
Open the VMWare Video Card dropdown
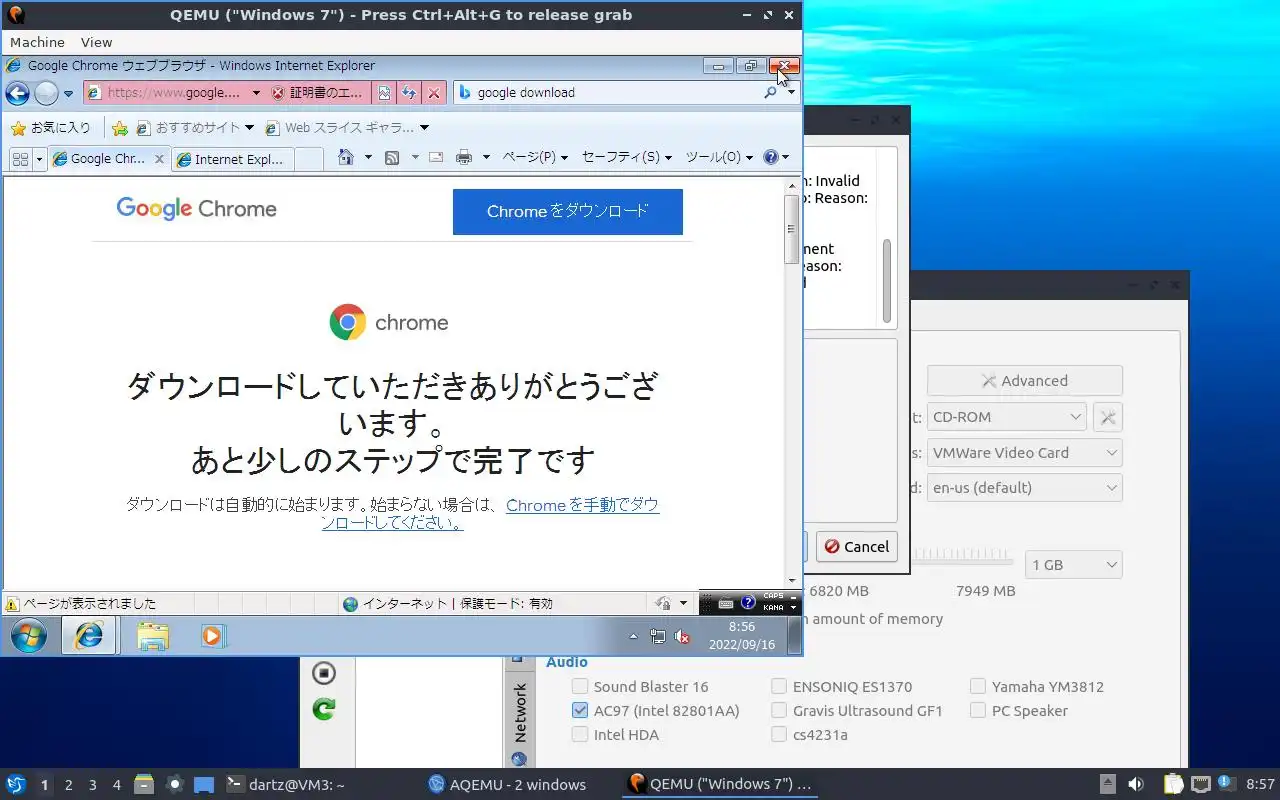tap(1025, 453)
